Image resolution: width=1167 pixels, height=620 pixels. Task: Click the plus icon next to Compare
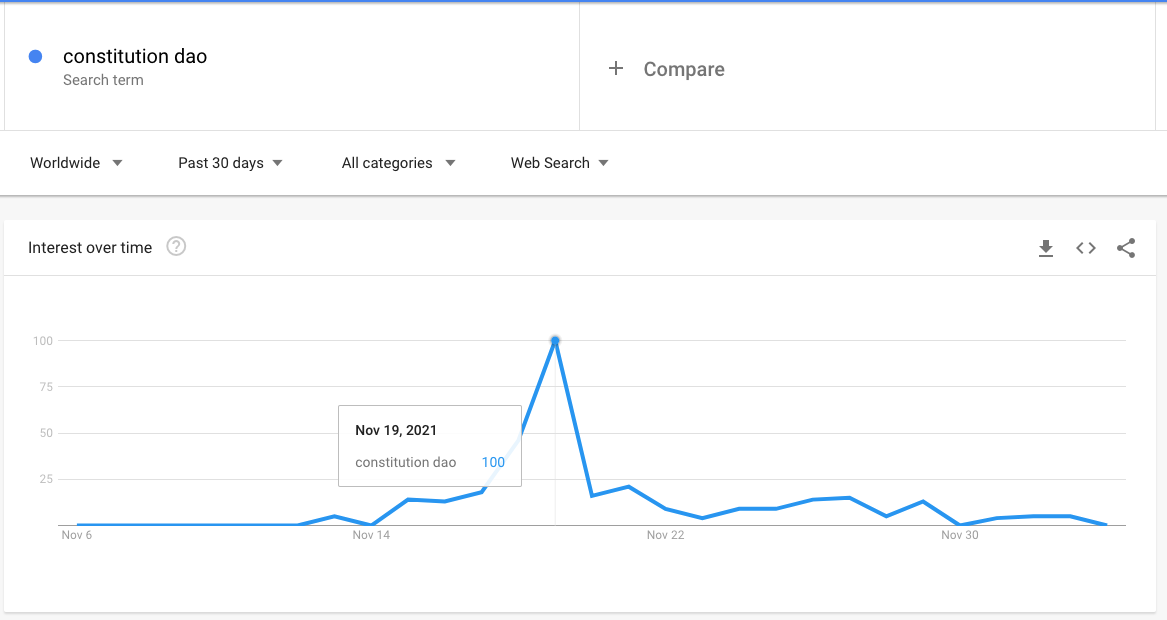616,68
